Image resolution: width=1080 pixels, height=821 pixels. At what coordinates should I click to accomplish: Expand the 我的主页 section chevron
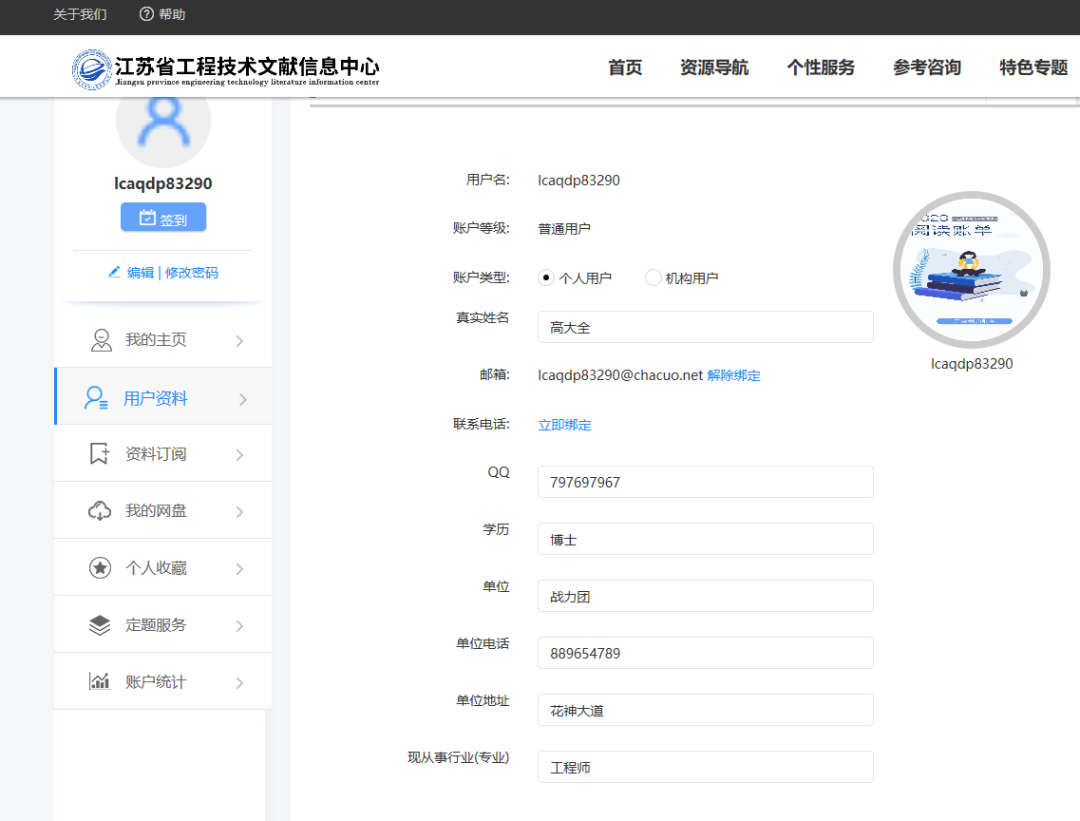pyautogui.click(x=239, y=339)
